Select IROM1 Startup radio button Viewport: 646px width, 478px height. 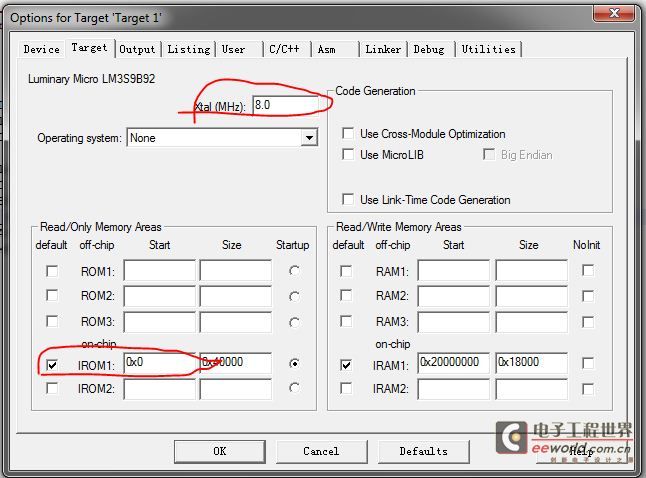tap(294, 363)
